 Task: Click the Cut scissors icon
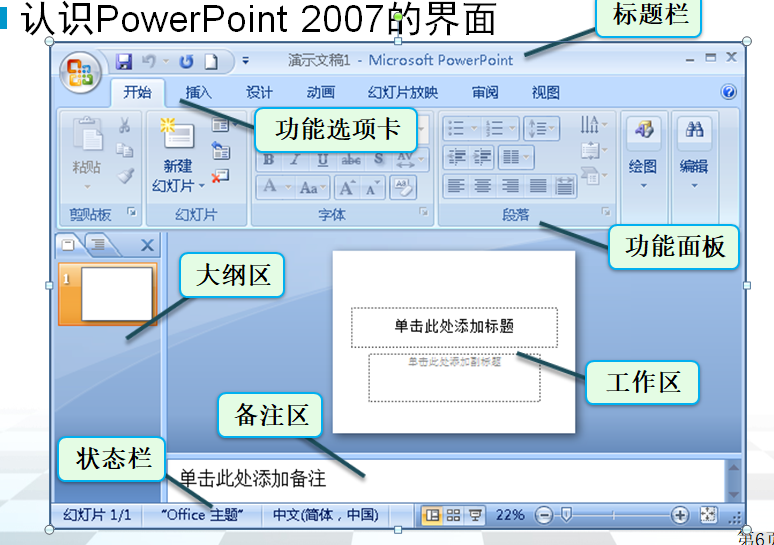[x=125, y=127]
